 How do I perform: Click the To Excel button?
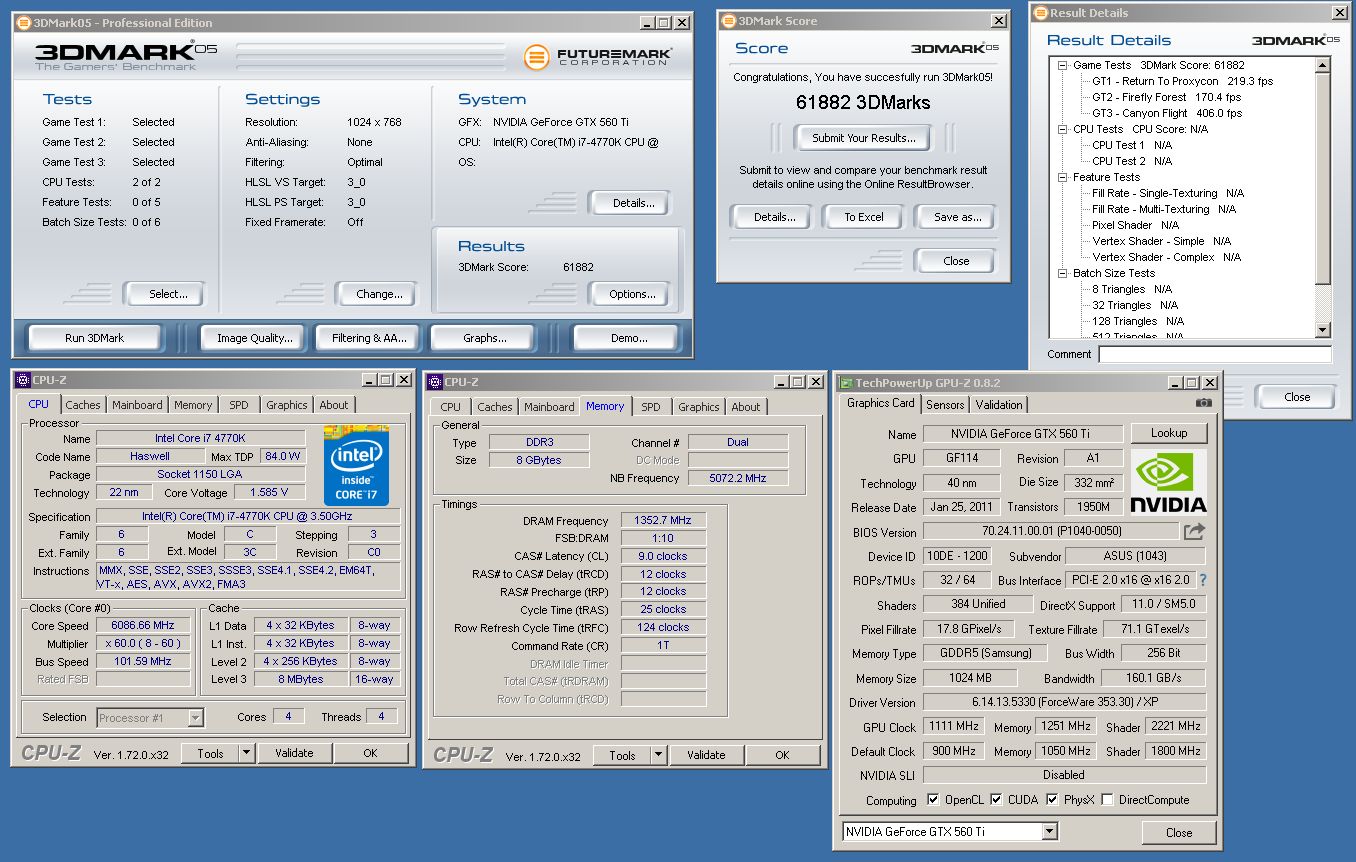864,217
